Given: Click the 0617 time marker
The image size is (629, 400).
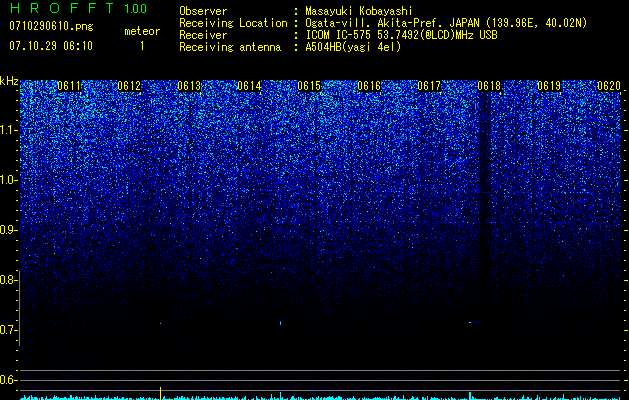Looking at the screenshot, I should tap(429, 86).
